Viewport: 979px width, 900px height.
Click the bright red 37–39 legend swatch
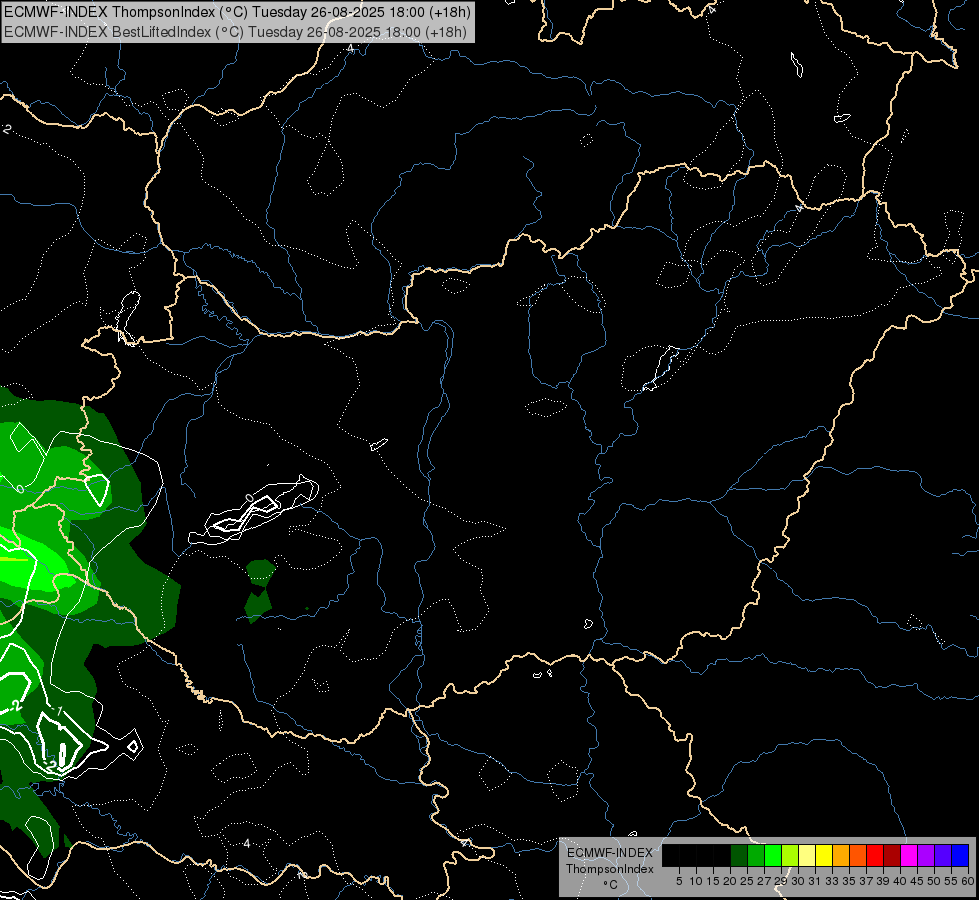coord(875,855)
